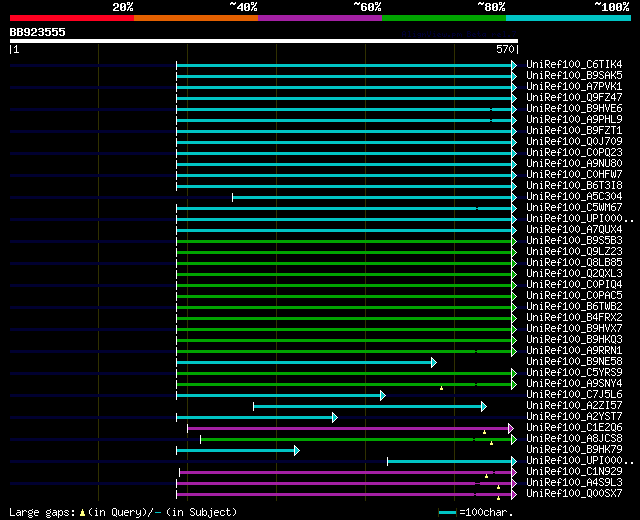
Task: Select the UniRef100_C0HFW7 entry
Action: pos(574,175)
